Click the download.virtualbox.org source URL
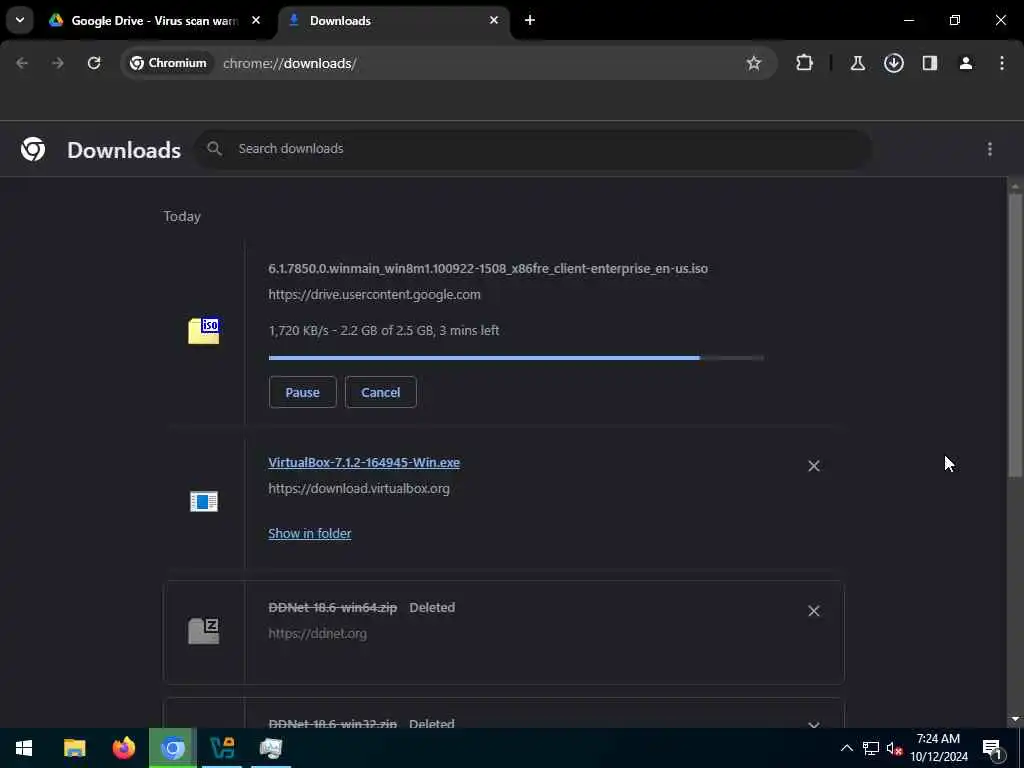The height and width of the screenshot is (768, 1024). [x=359, y=488]
